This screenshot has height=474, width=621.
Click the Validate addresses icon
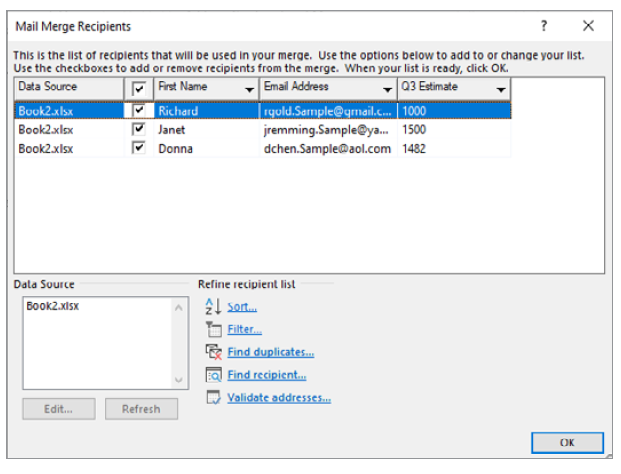point(211,398)
